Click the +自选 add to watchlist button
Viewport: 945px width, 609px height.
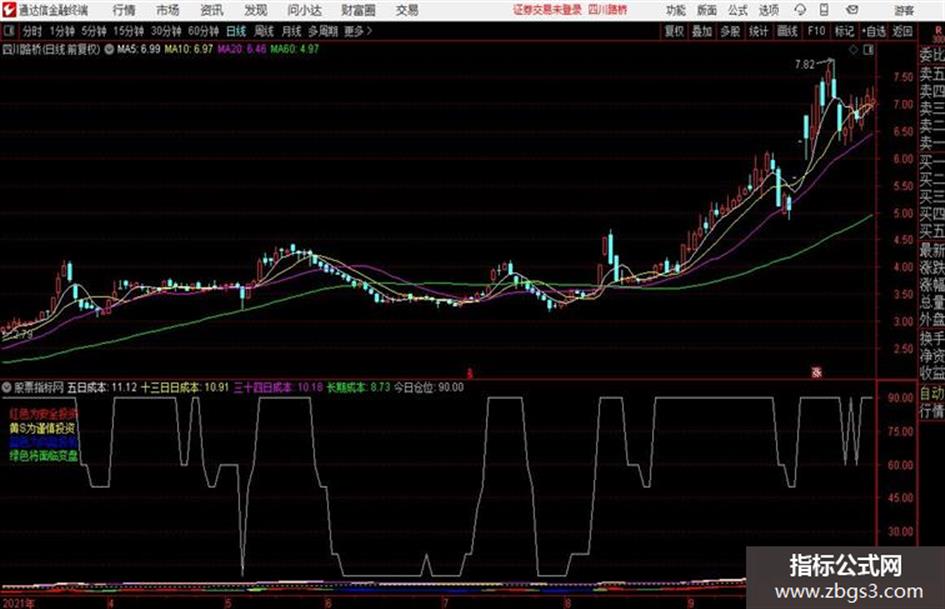[x=873, y=31]
